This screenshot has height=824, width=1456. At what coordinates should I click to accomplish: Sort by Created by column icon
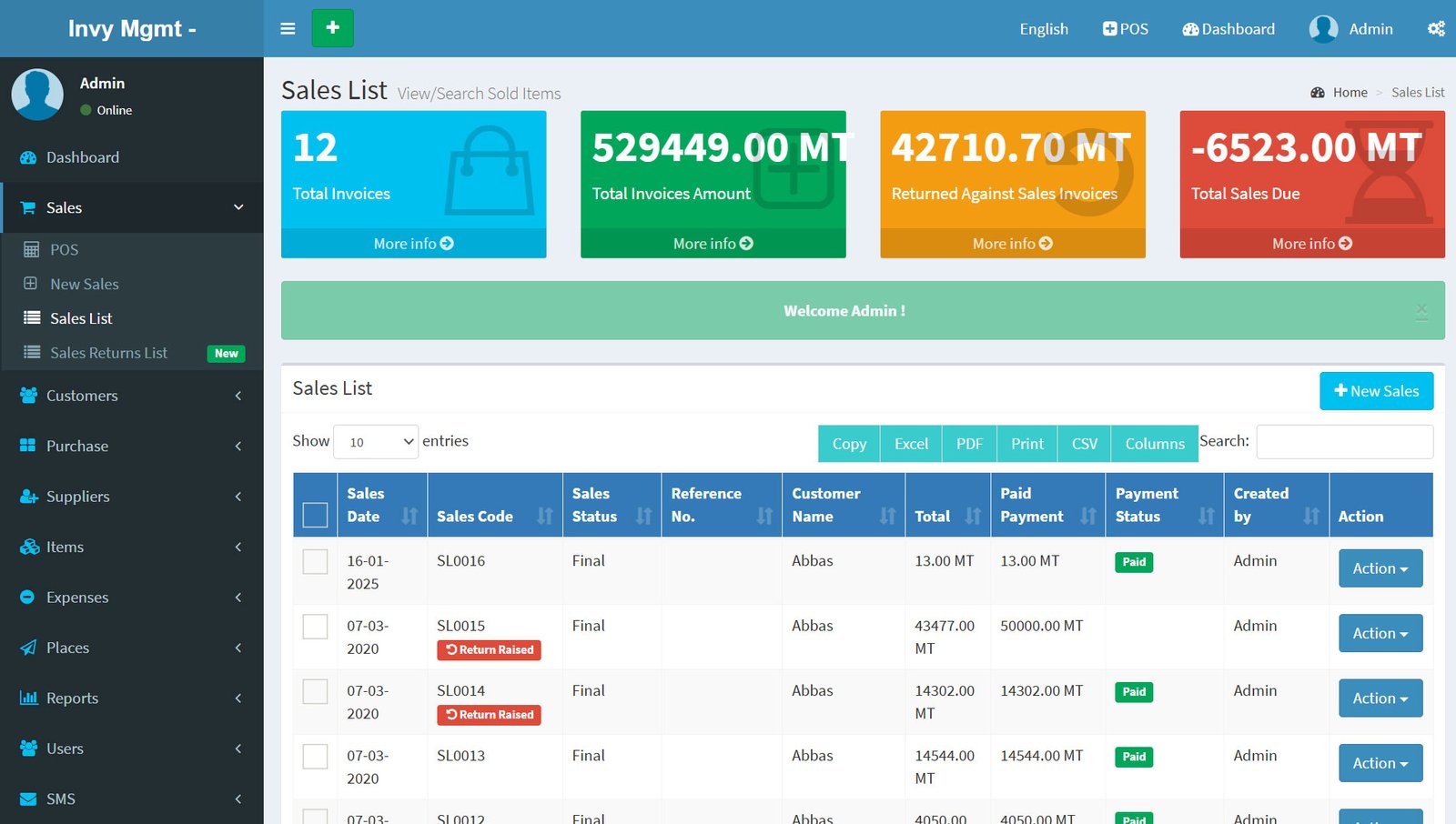tap(1310, 517)
